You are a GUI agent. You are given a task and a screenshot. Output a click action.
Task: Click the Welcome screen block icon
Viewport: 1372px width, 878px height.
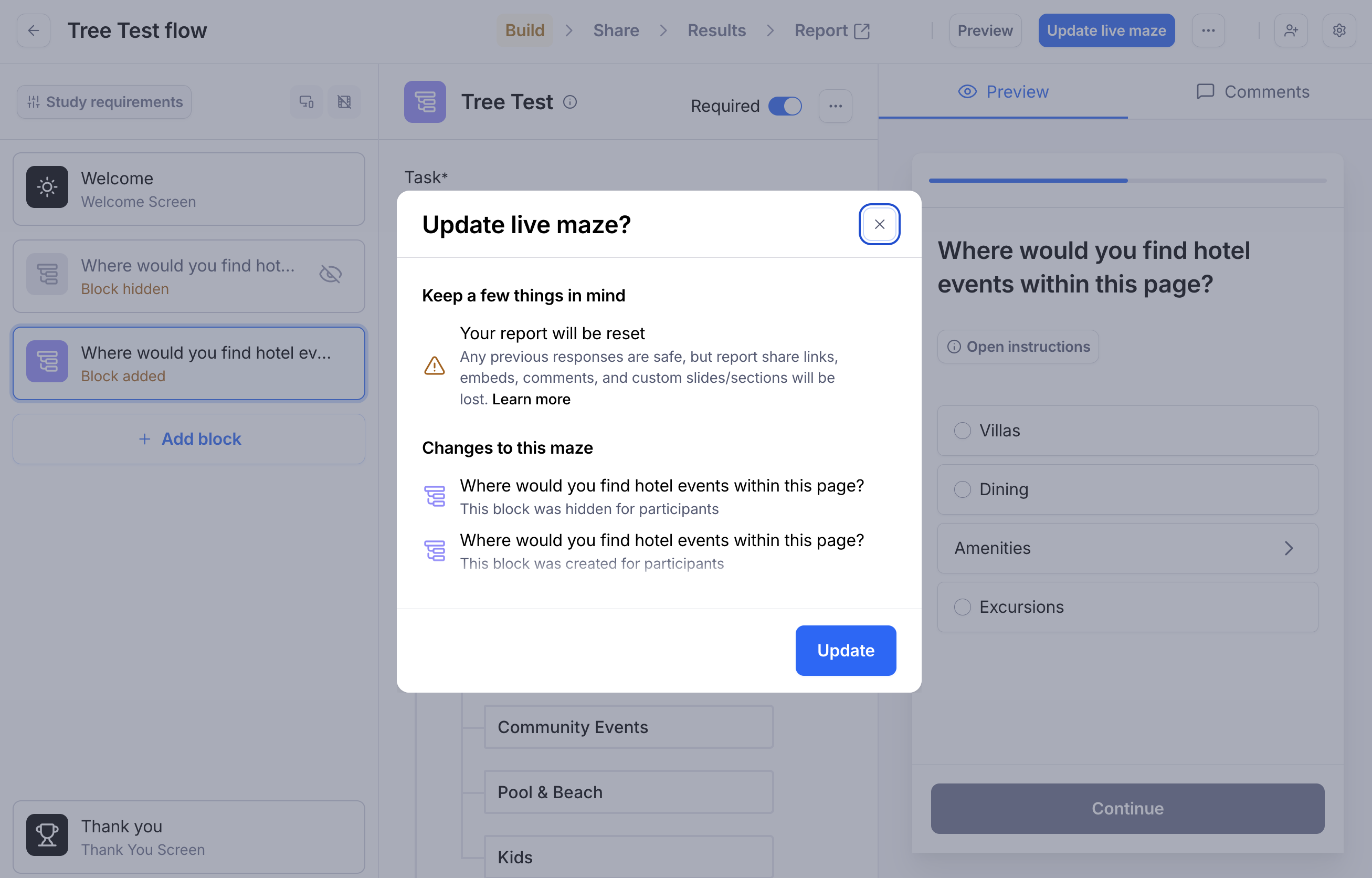pyautogui.click(x=47, y=187)
